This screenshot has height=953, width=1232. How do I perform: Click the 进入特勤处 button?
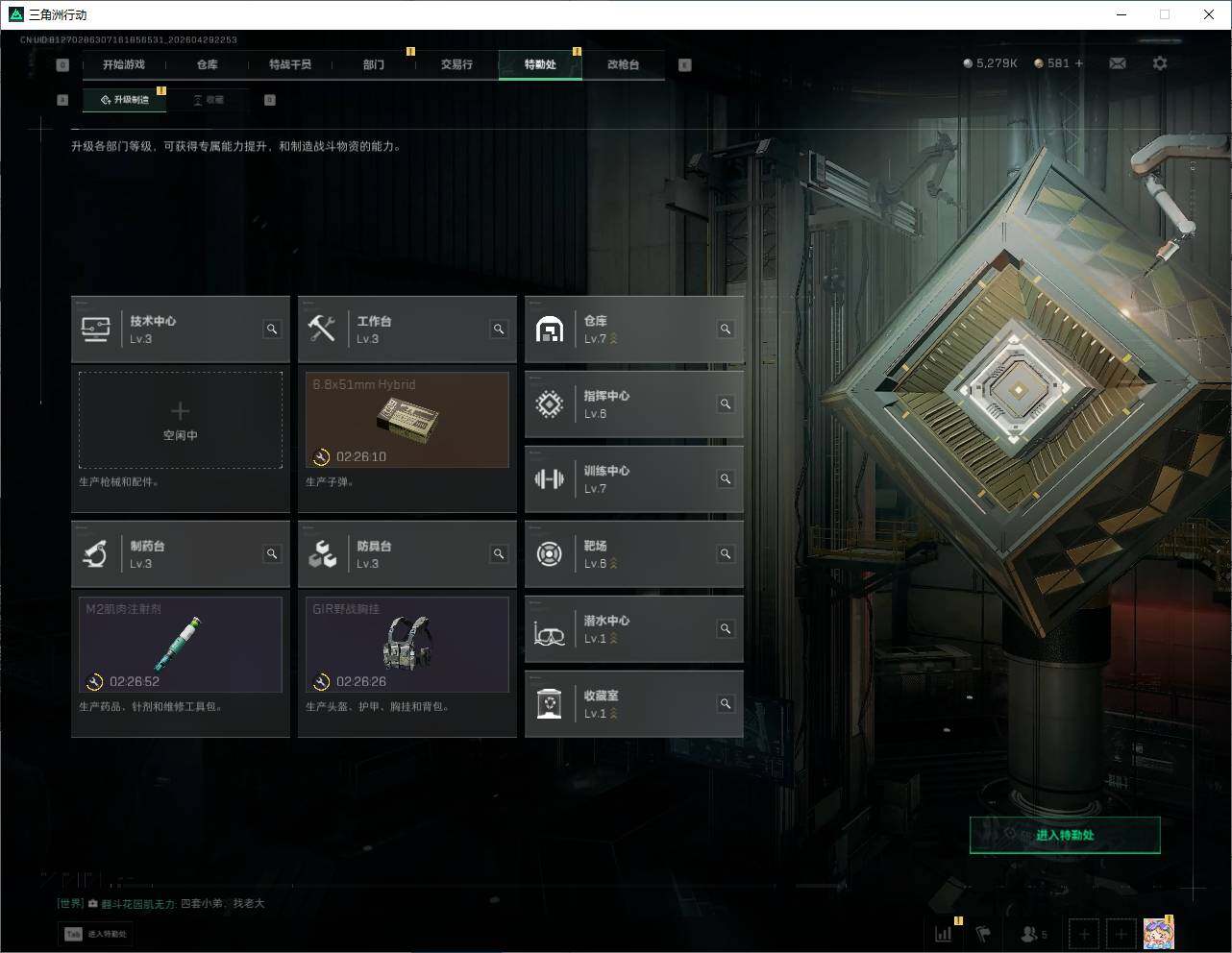tap(1065, 835)
